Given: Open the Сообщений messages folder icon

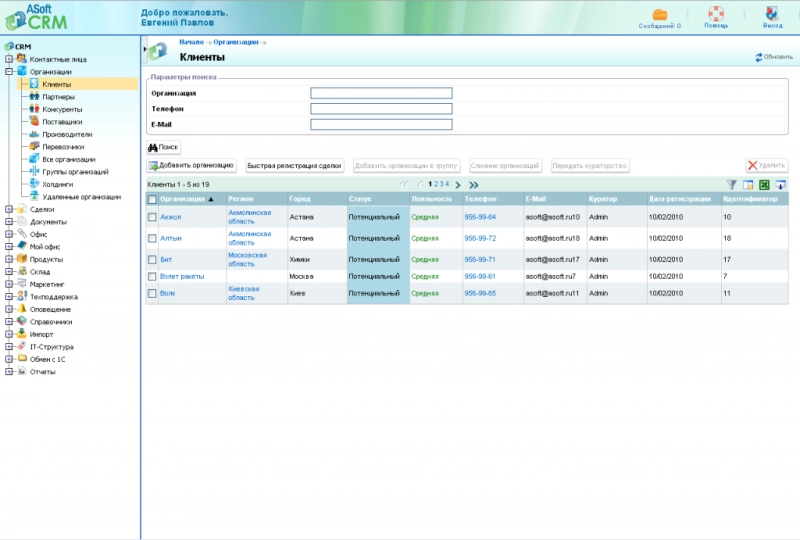Looking at the screenshot, I should [x=660, y=14].
